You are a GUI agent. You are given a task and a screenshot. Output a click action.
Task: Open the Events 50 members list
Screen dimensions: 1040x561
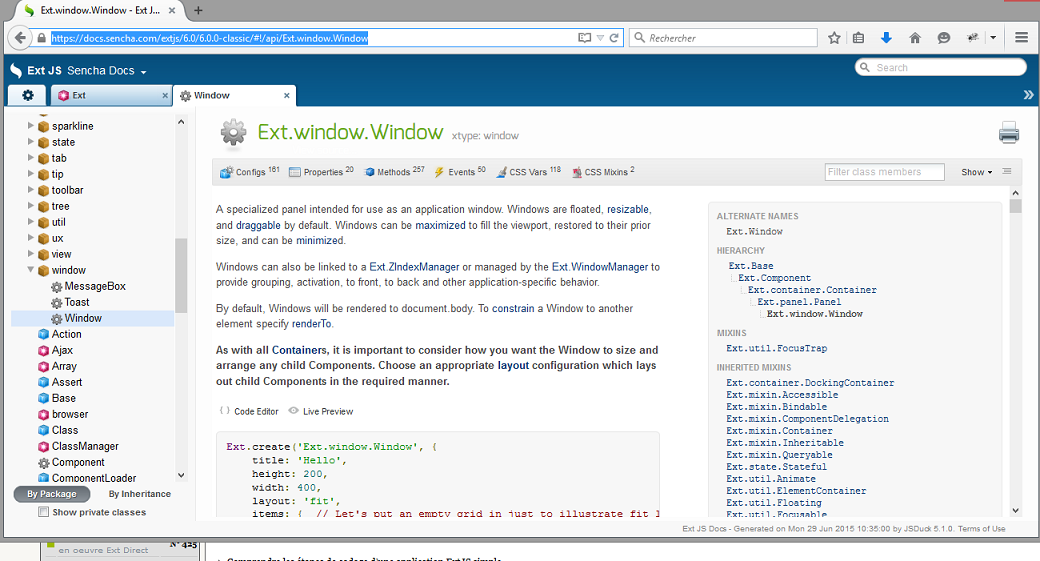(x=460, y=172)
